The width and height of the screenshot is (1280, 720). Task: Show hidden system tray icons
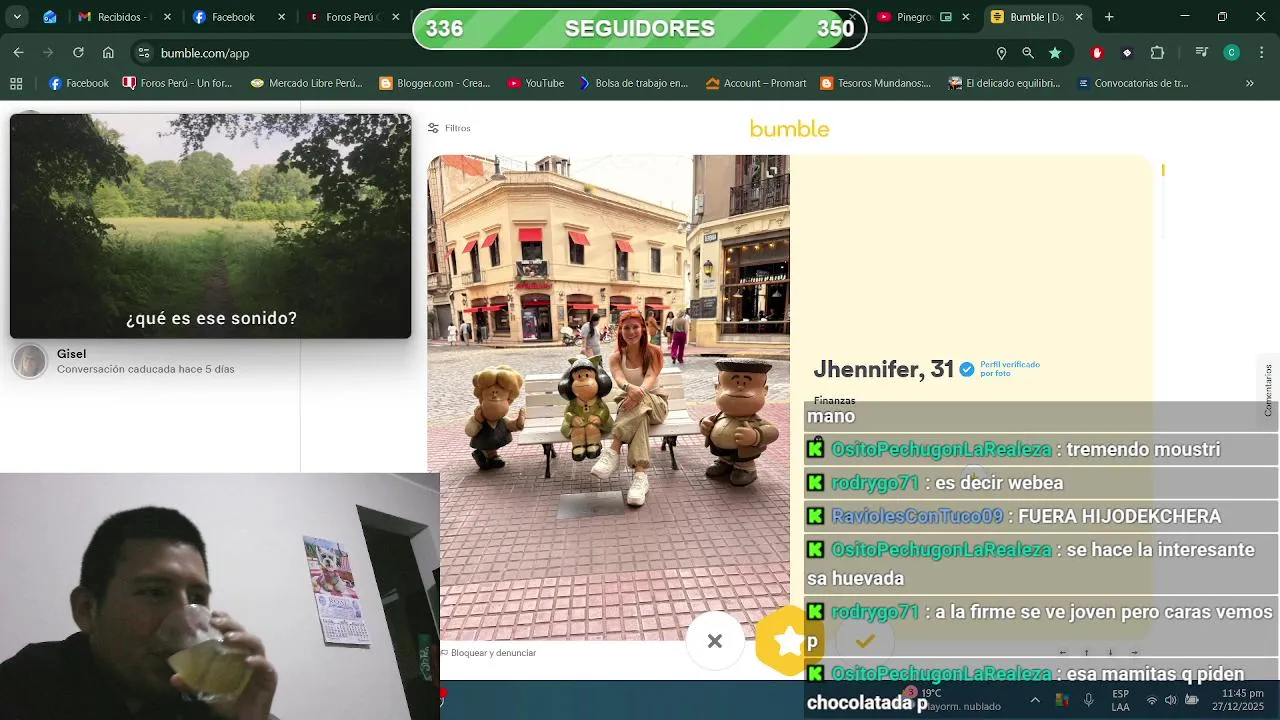pyautogui.click(x=1035, y=700)
